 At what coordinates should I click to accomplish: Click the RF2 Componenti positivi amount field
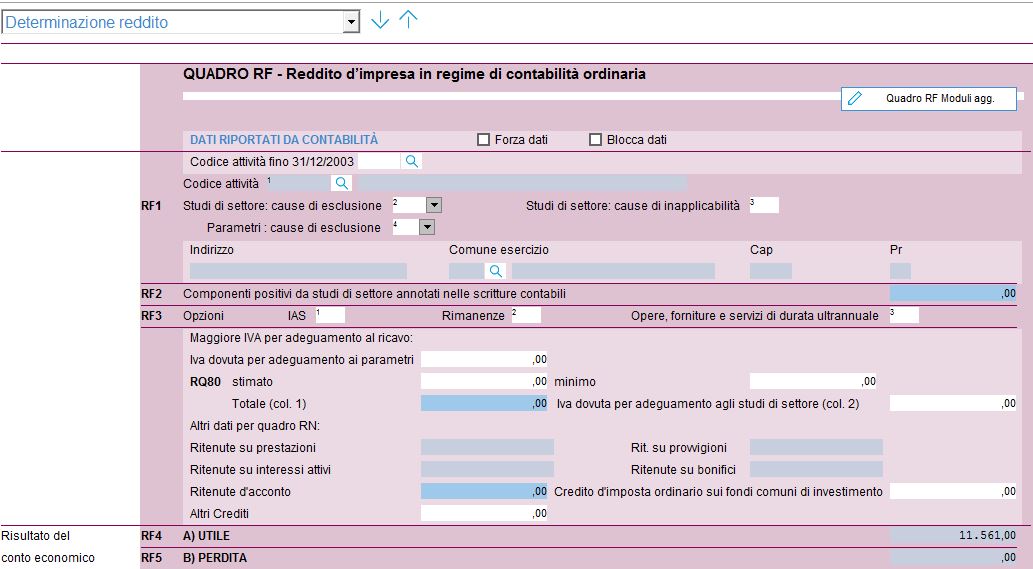coord(953,294)
